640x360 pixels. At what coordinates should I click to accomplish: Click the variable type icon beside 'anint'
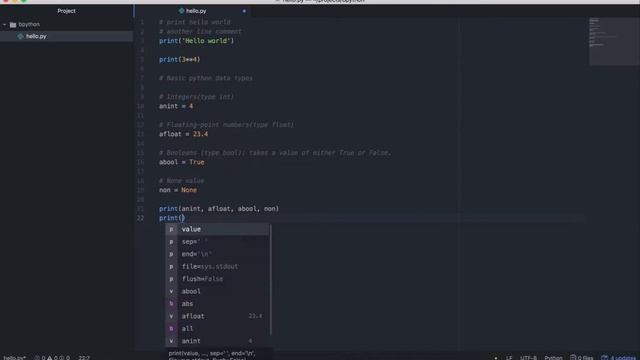pyautogui.click(x=171, y=341)
